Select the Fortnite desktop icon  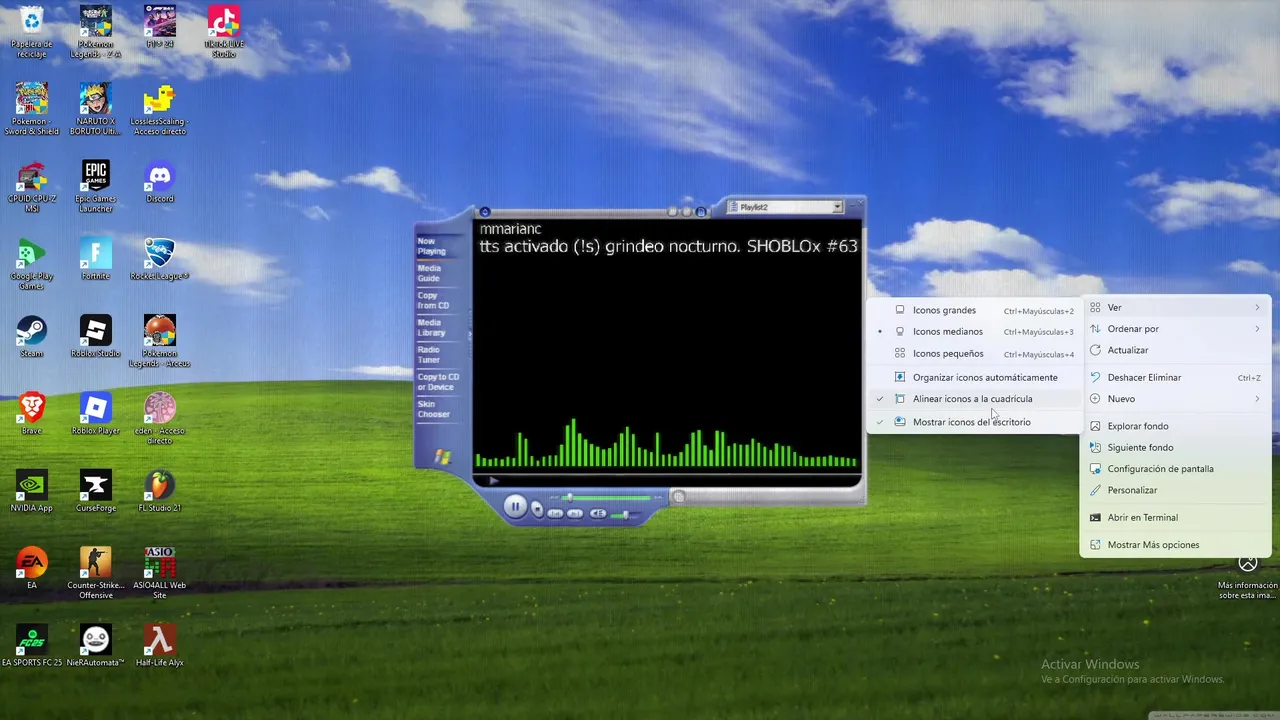click(95, 259)
